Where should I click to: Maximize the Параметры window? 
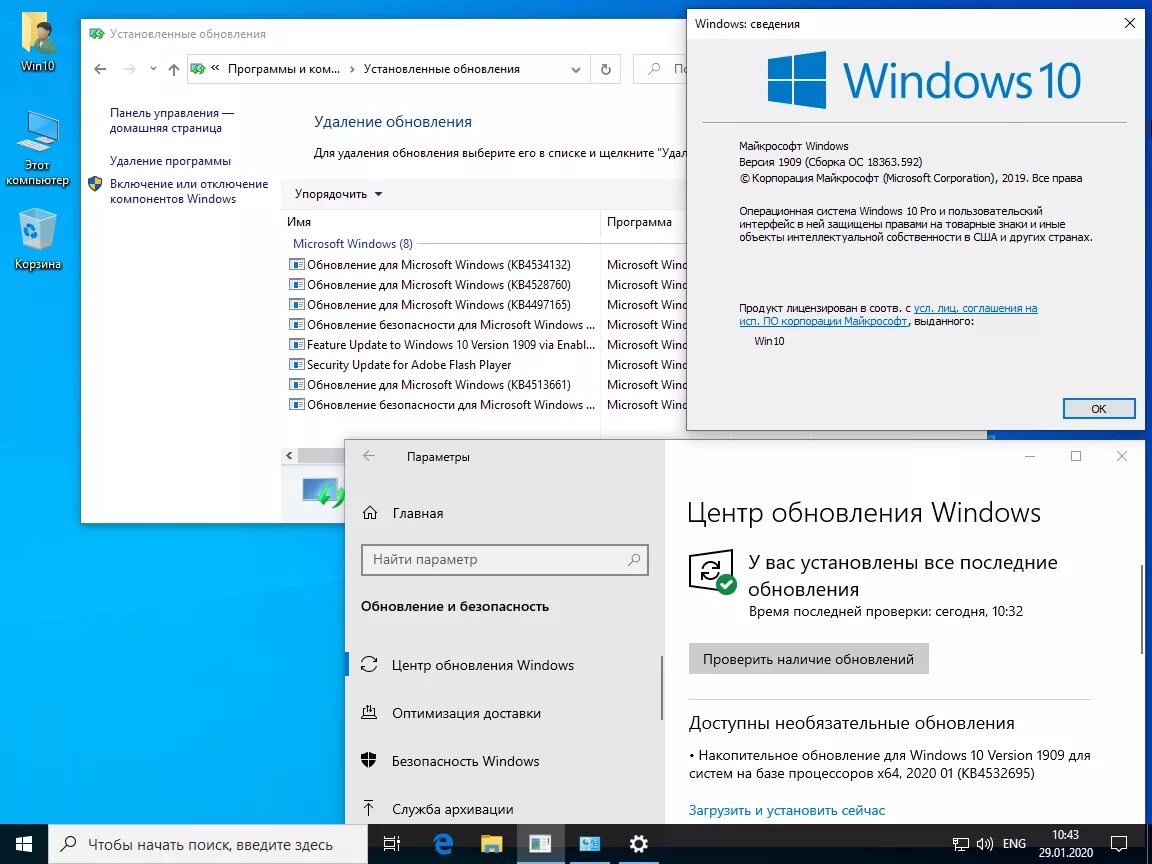point(1076,456)
